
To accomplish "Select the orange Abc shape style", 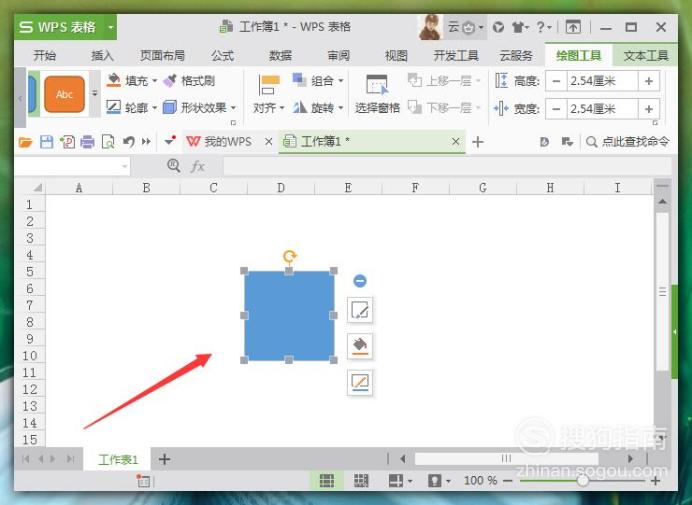I will point(64,94).
